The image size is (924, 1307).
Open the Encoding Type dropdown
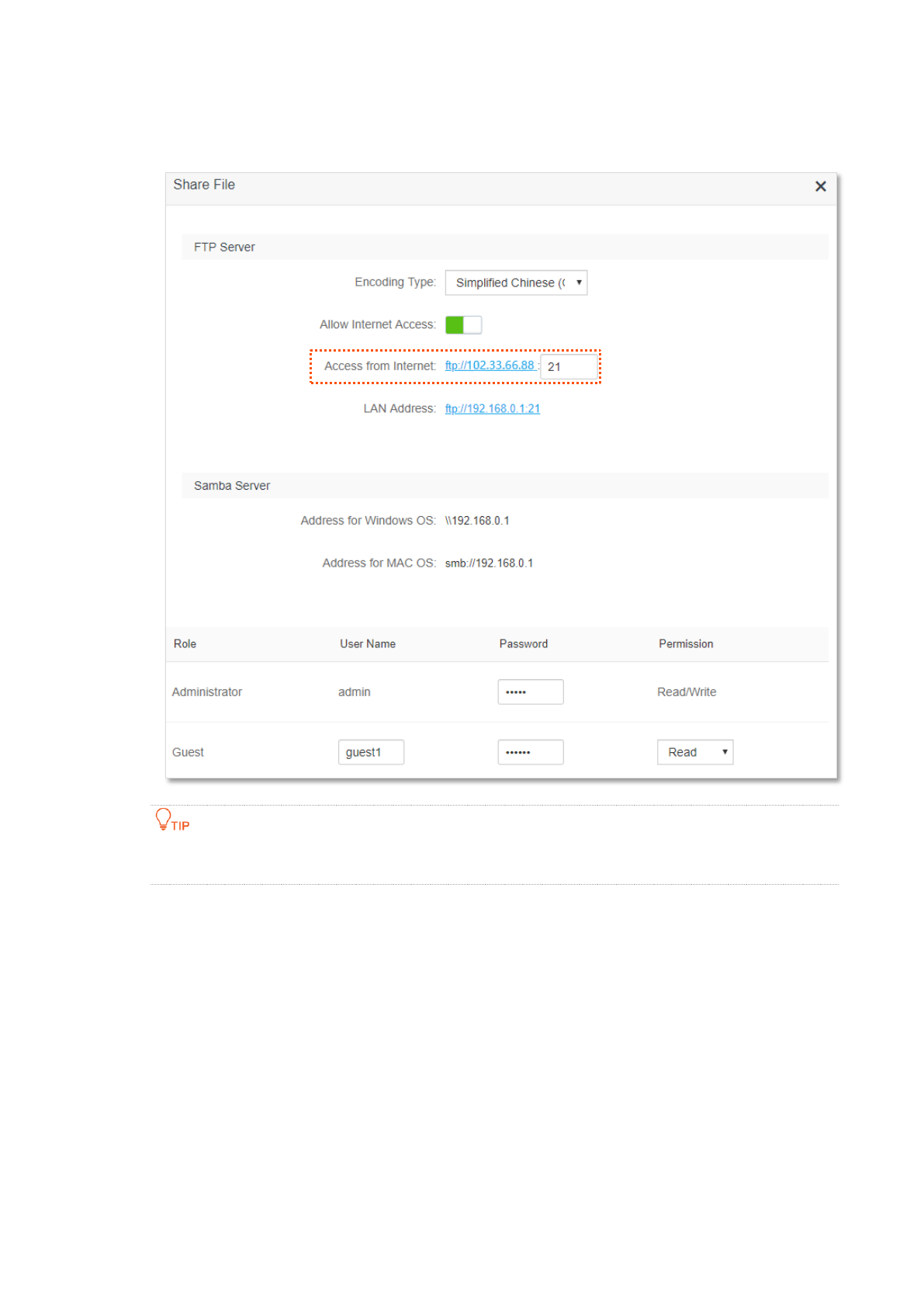[516, 283]
